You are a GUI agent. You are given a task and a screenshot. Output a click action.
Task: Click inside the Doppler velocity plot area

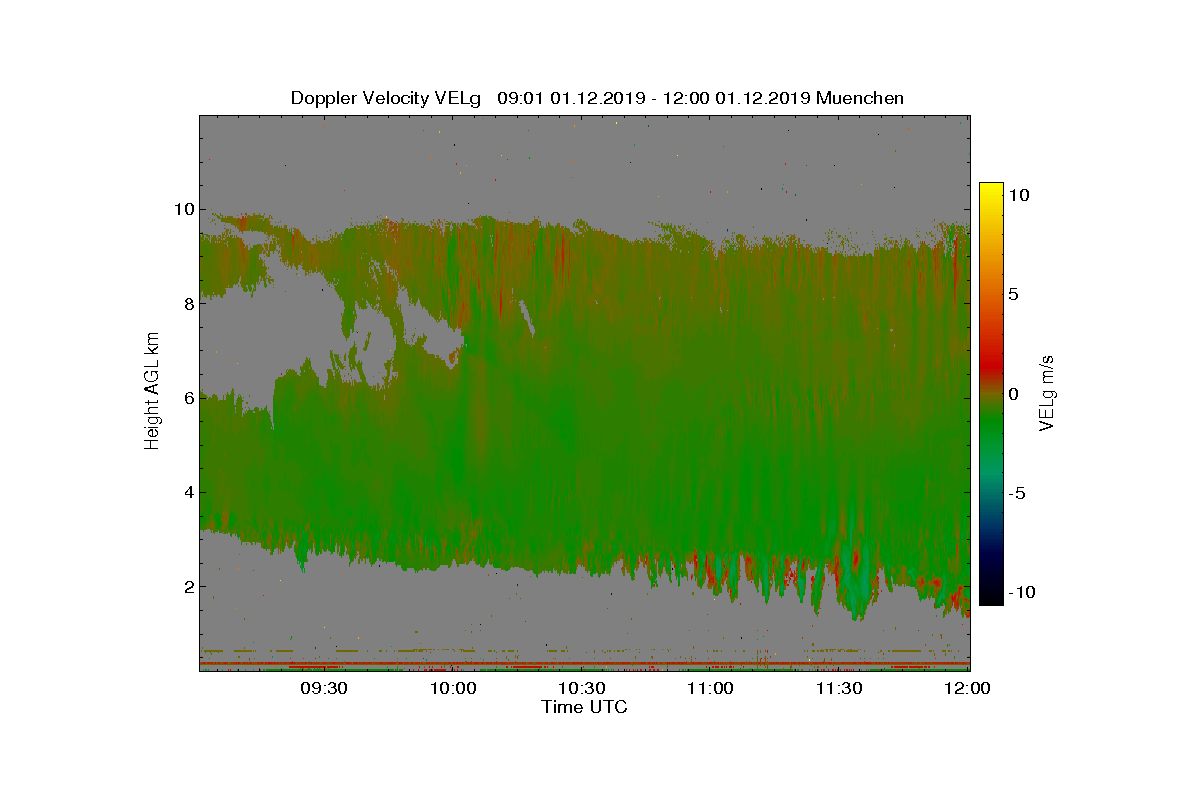pyautogui.click(x=585, y=393)
